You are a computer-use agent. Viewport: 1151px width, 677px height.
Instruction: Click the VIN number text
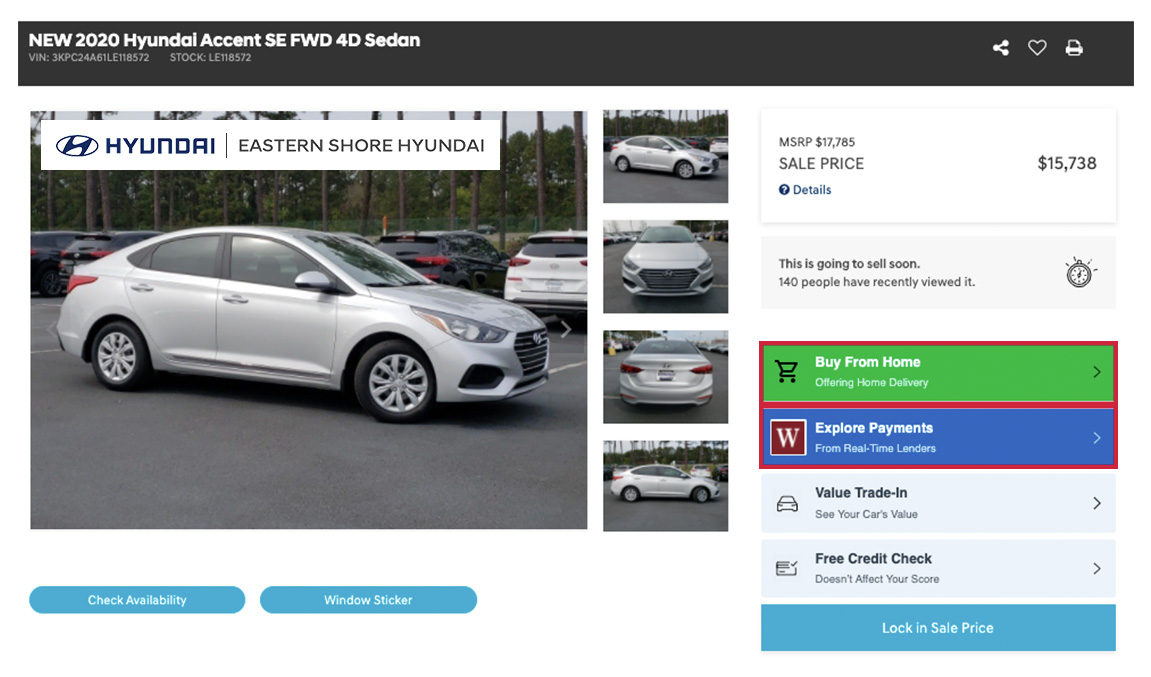pyautogui.click(x=89, y=57)
